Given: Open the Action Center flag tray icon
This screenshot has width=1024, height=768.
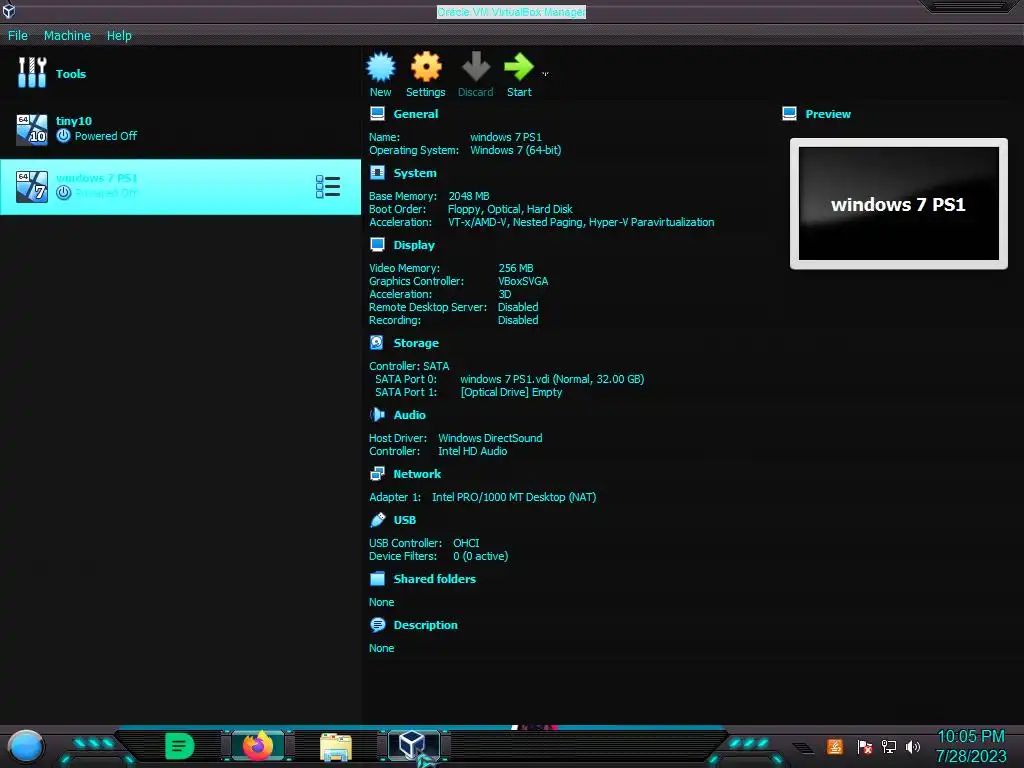Looking at the screenshot, I should 865,747.
